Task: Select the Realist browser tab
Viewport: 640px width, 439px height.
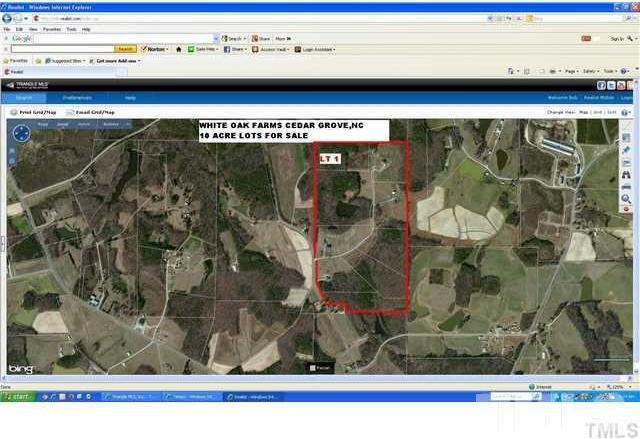Action: pyautogui.click(x=59, y=72)
